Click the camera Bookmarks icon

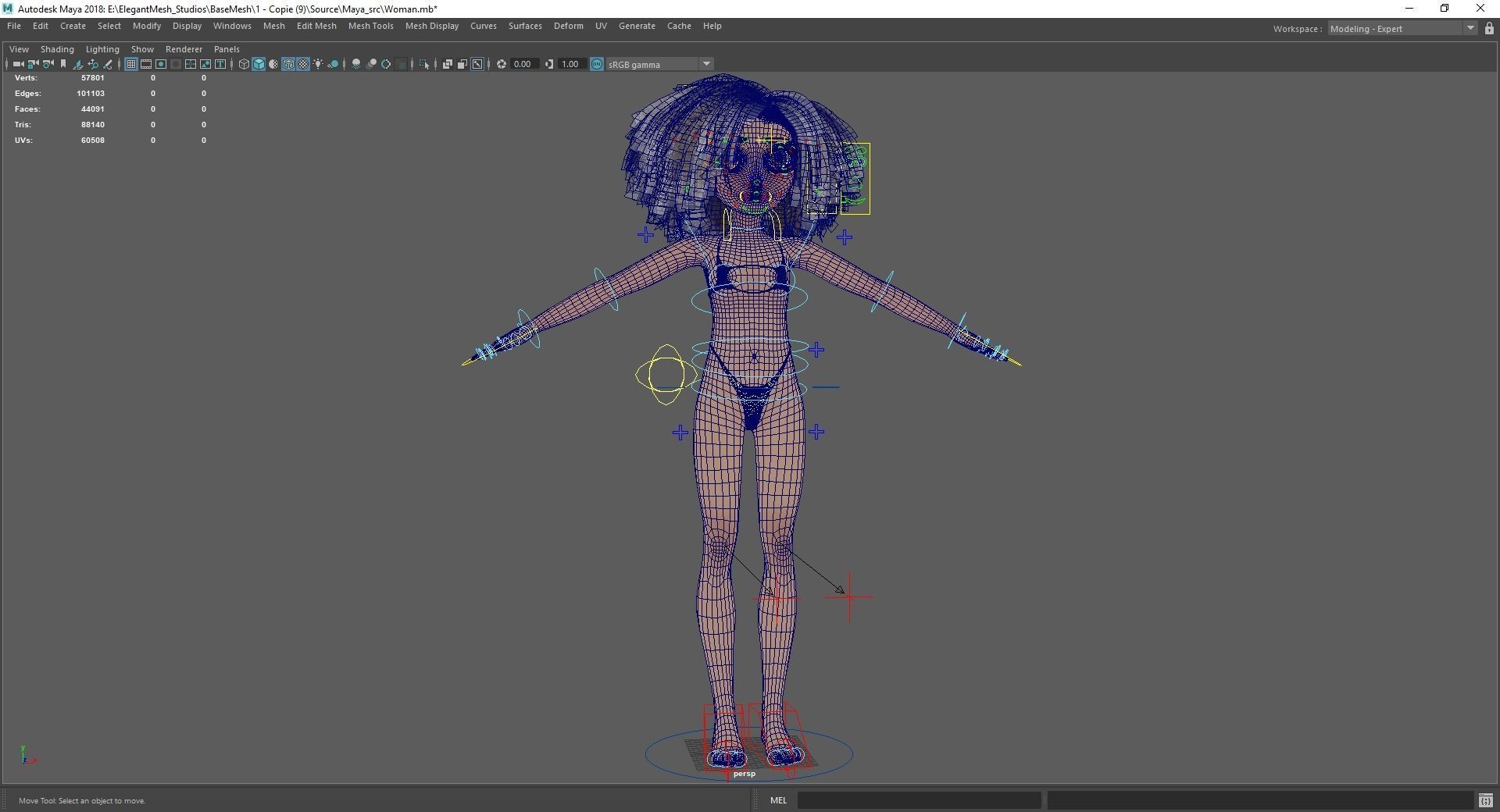tap(63, 64)
